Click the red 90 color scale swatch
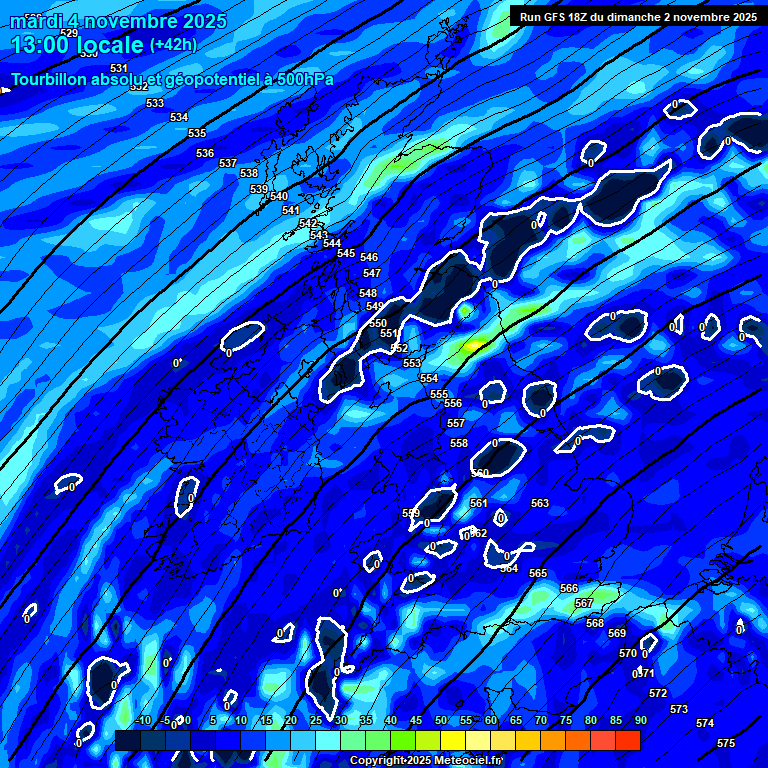 tap(628, 740)
